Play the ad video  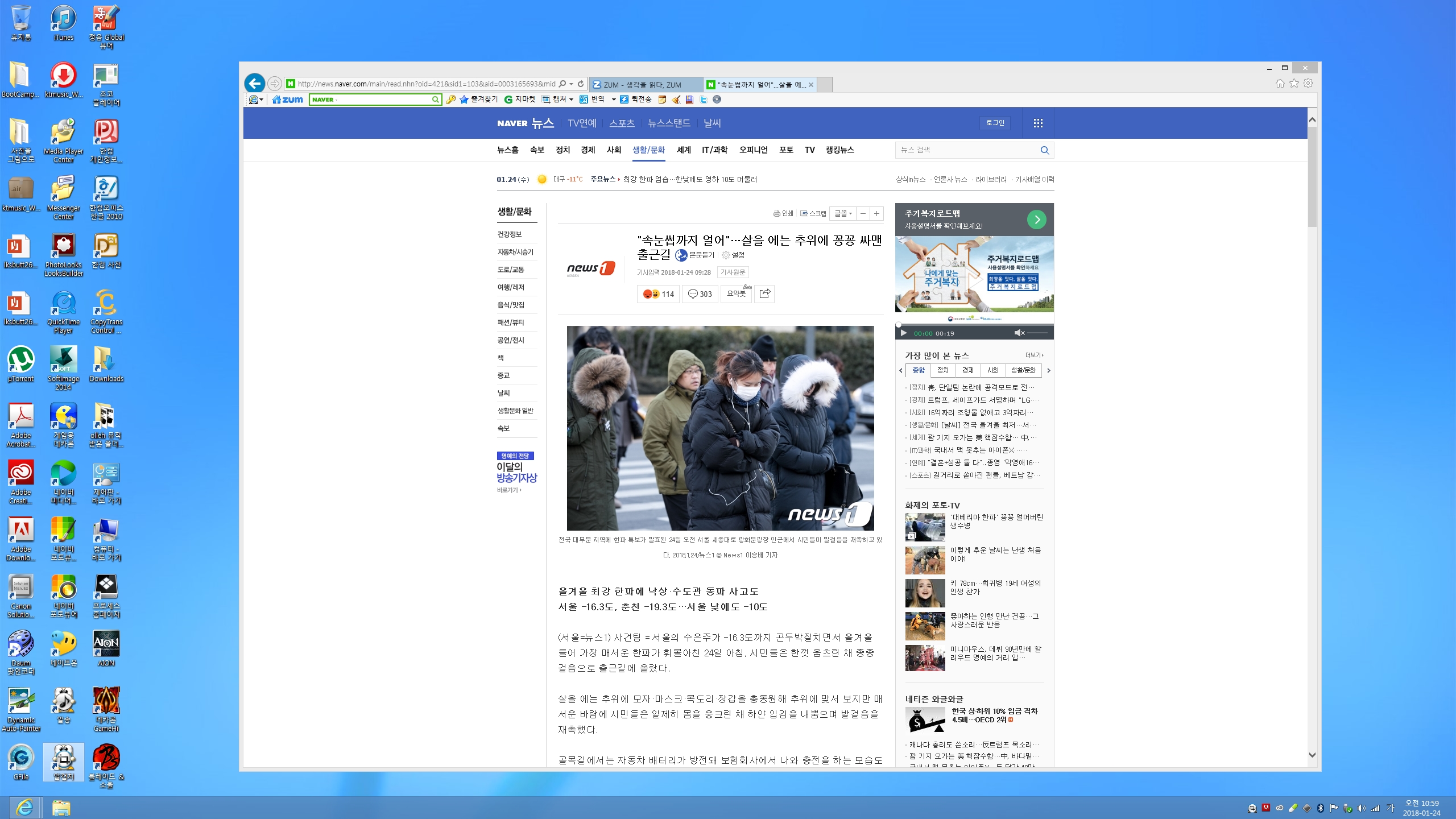(x=904, y=333)
